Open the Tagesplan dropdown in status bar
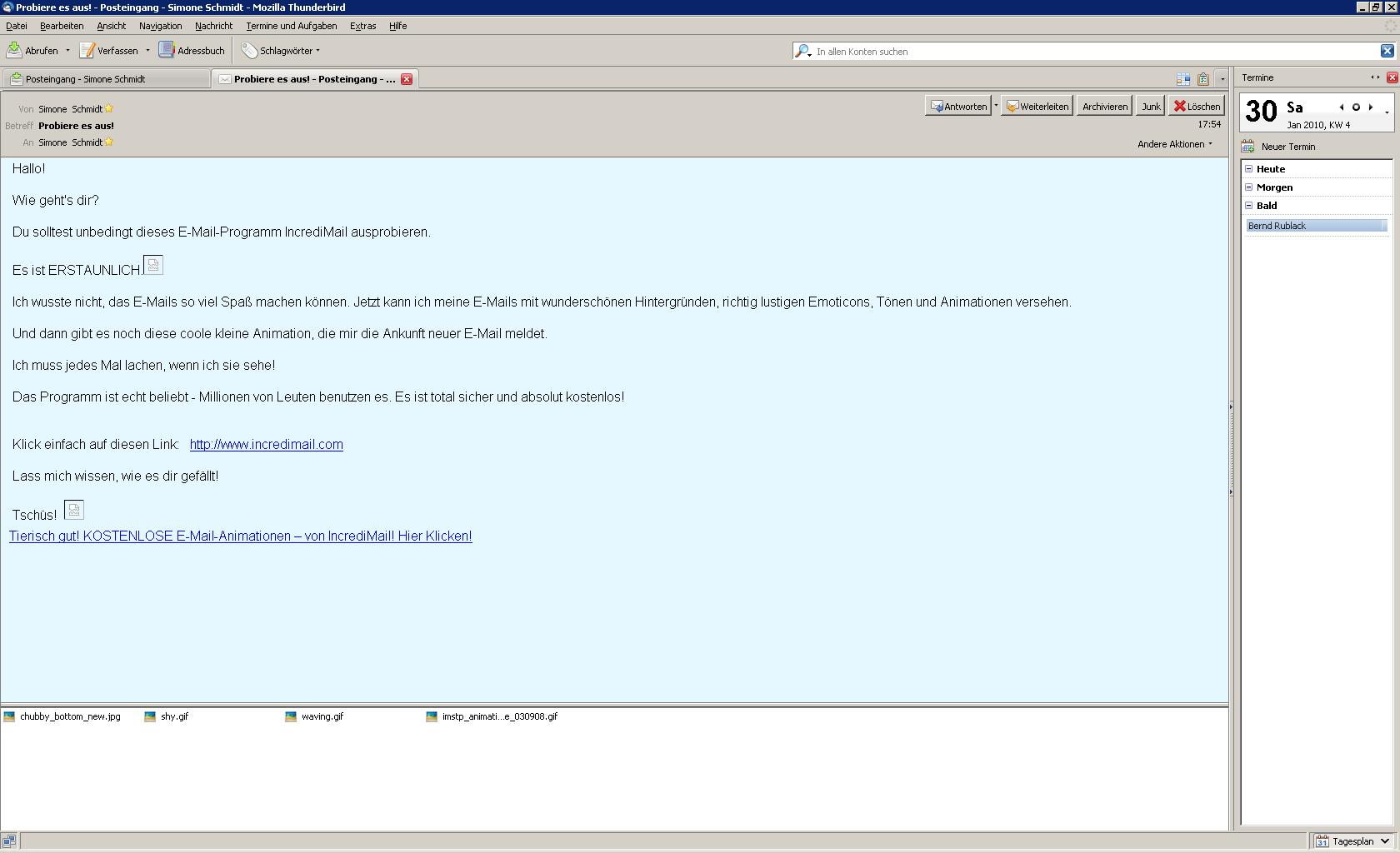This screenshot has width=1400, height=853. tap(1354, 841)
